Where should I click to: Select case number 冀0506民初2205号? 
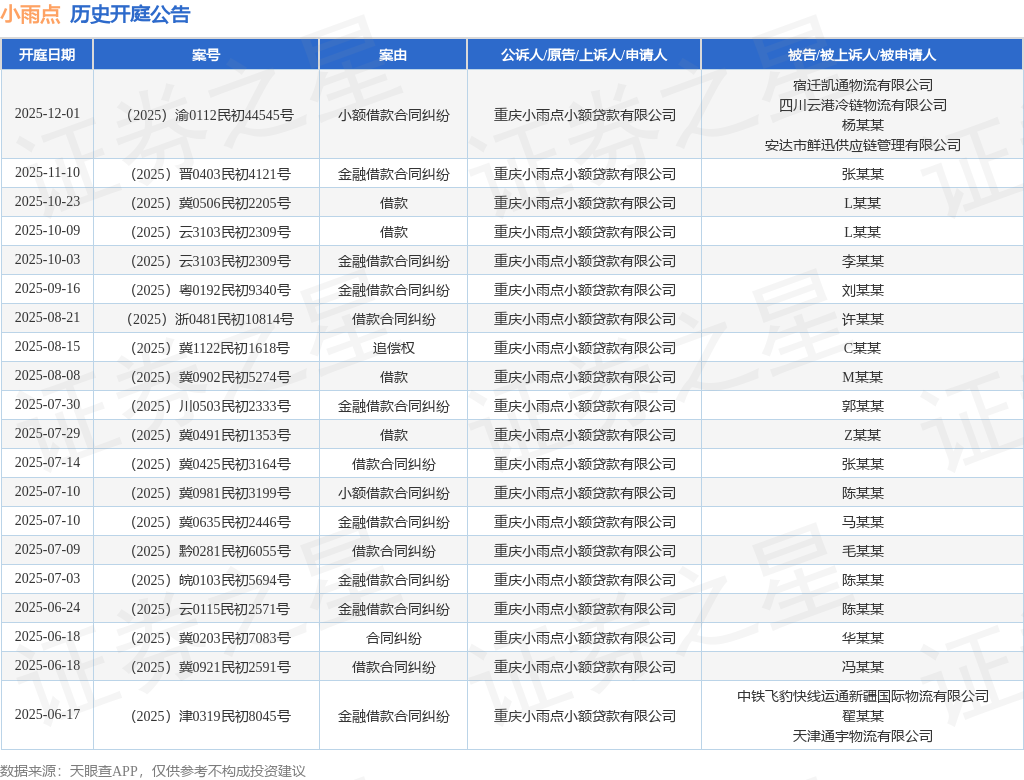click(210, 203)
